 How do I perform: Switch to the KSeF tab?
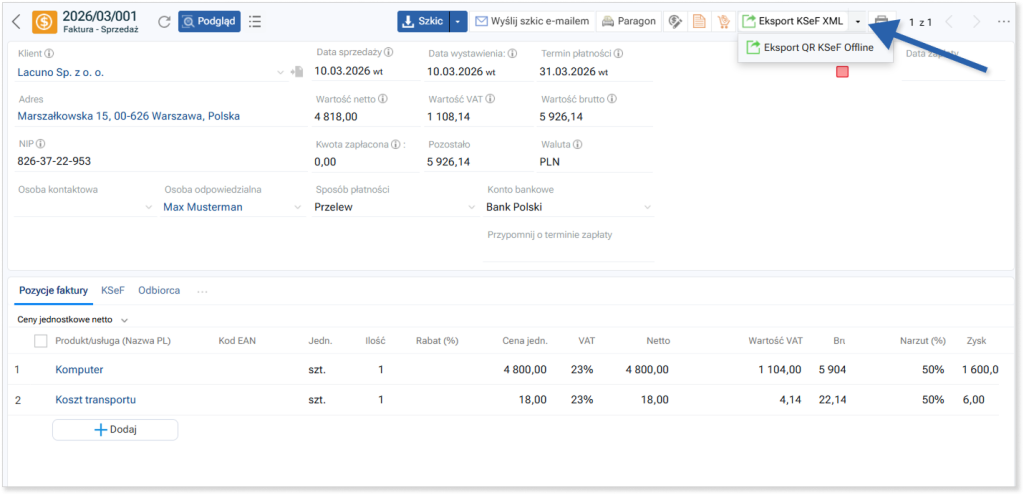(x=112, y=290)
